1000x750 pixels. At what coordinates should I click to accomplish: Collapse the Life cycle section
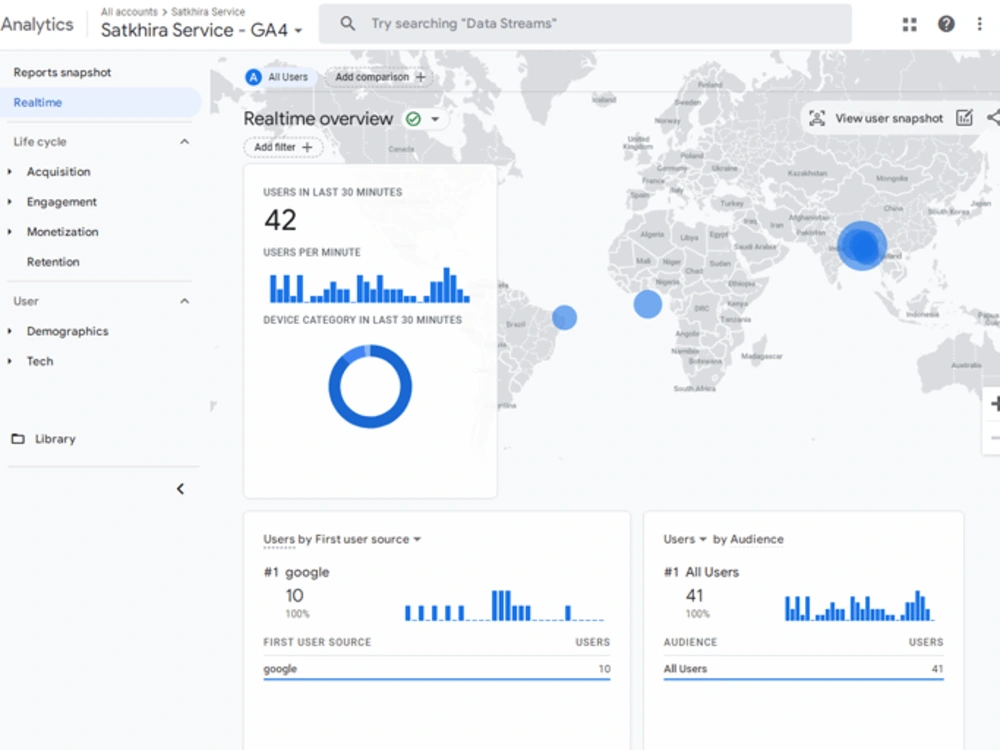184,142
